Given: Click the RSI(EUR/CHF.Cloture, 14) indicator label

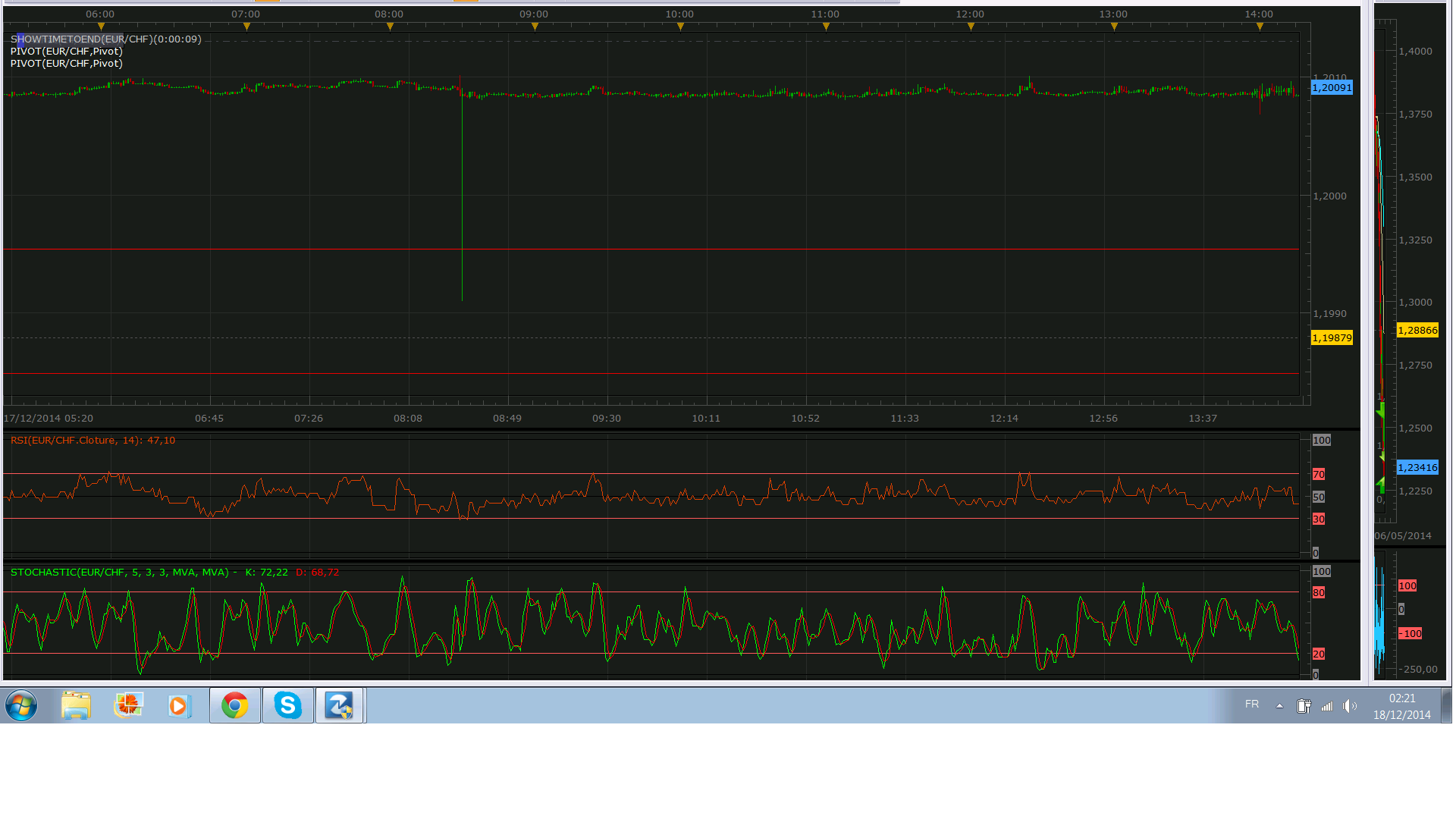Looking at the screenshot, I should click(93, 441).
